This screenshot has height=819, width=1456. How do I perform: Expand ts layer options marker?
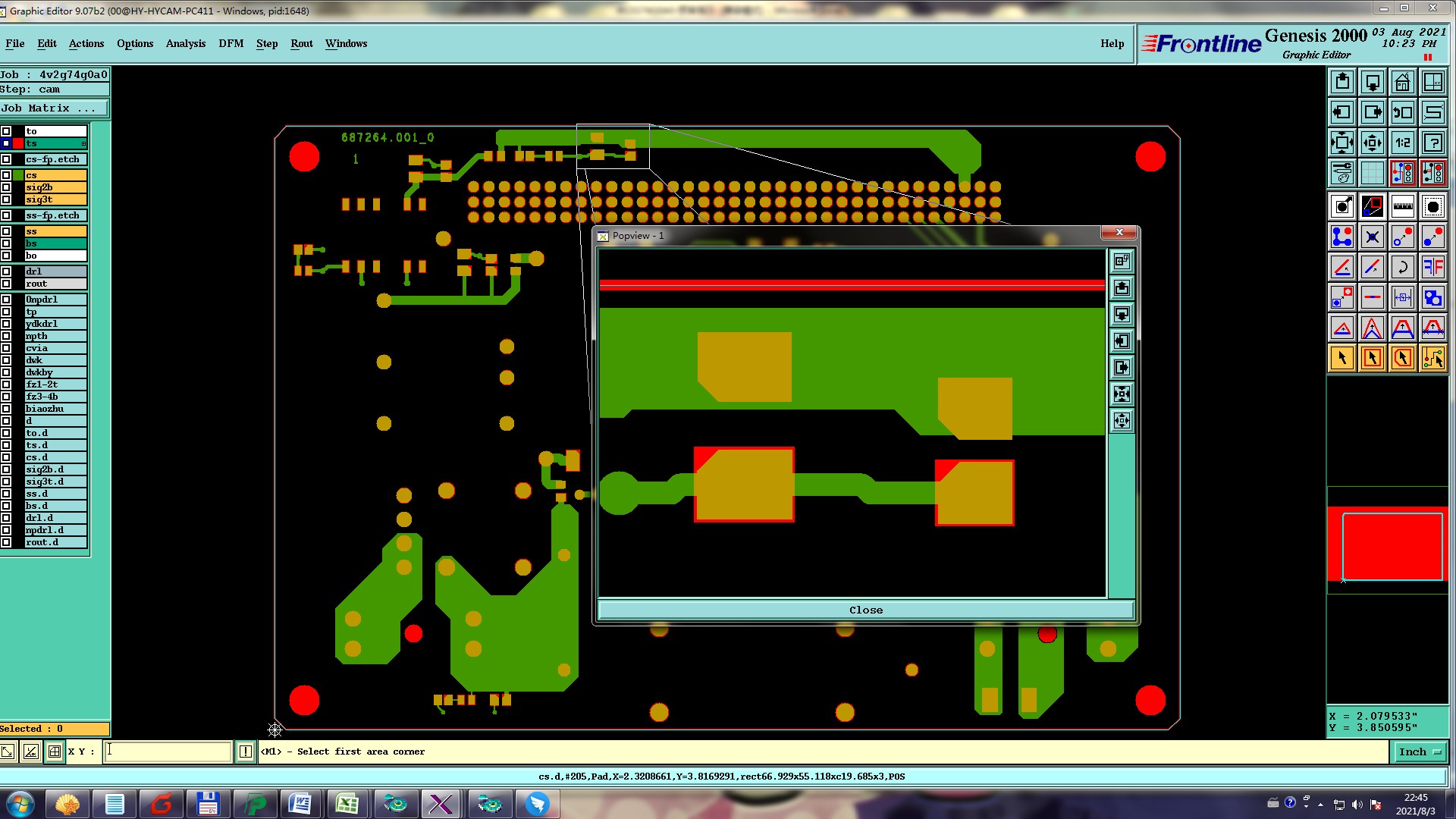click(83, 143)
